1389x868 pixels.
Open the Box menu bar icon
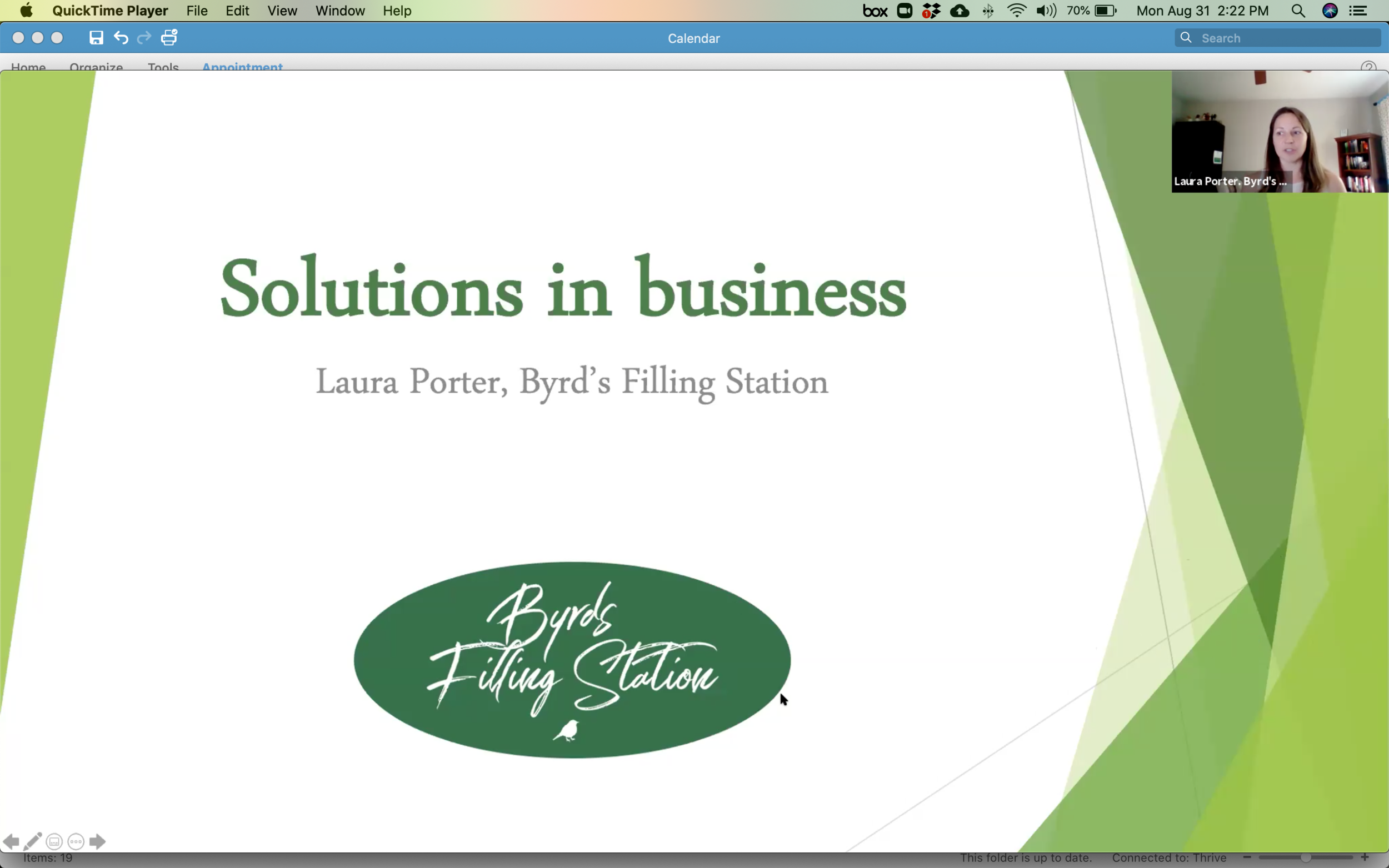point(875,11)
